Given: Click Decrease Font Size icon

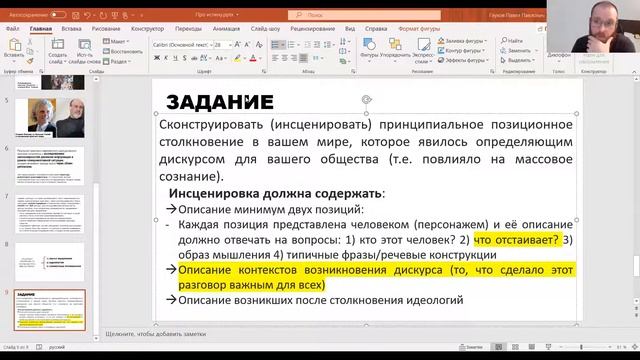Looking at the screenshot, I should pyautogui.click(x=247, y=44).
